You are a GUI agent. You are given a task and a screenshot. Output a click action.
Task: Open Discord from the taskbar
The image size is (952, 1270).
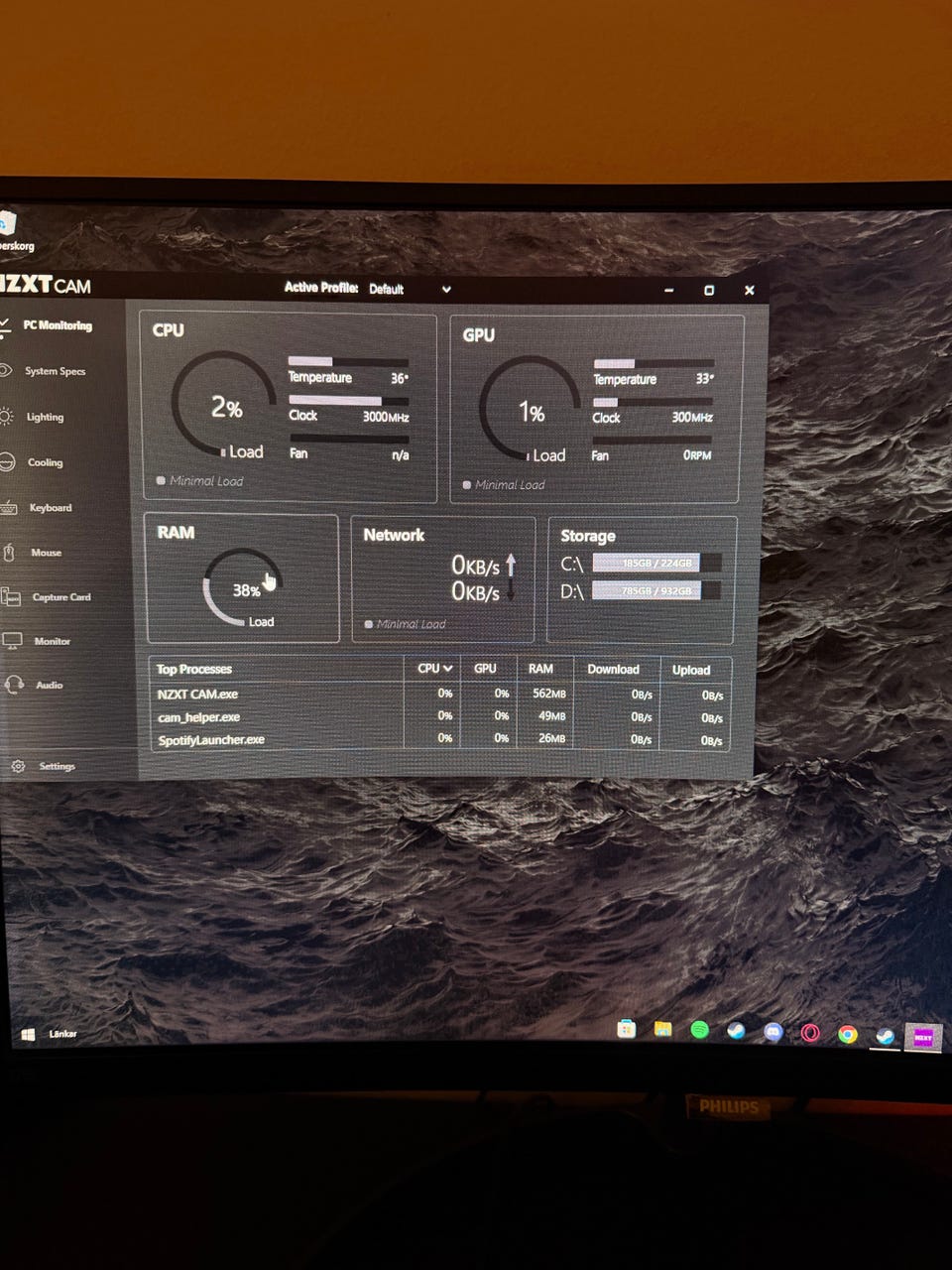coord(773,1033)
